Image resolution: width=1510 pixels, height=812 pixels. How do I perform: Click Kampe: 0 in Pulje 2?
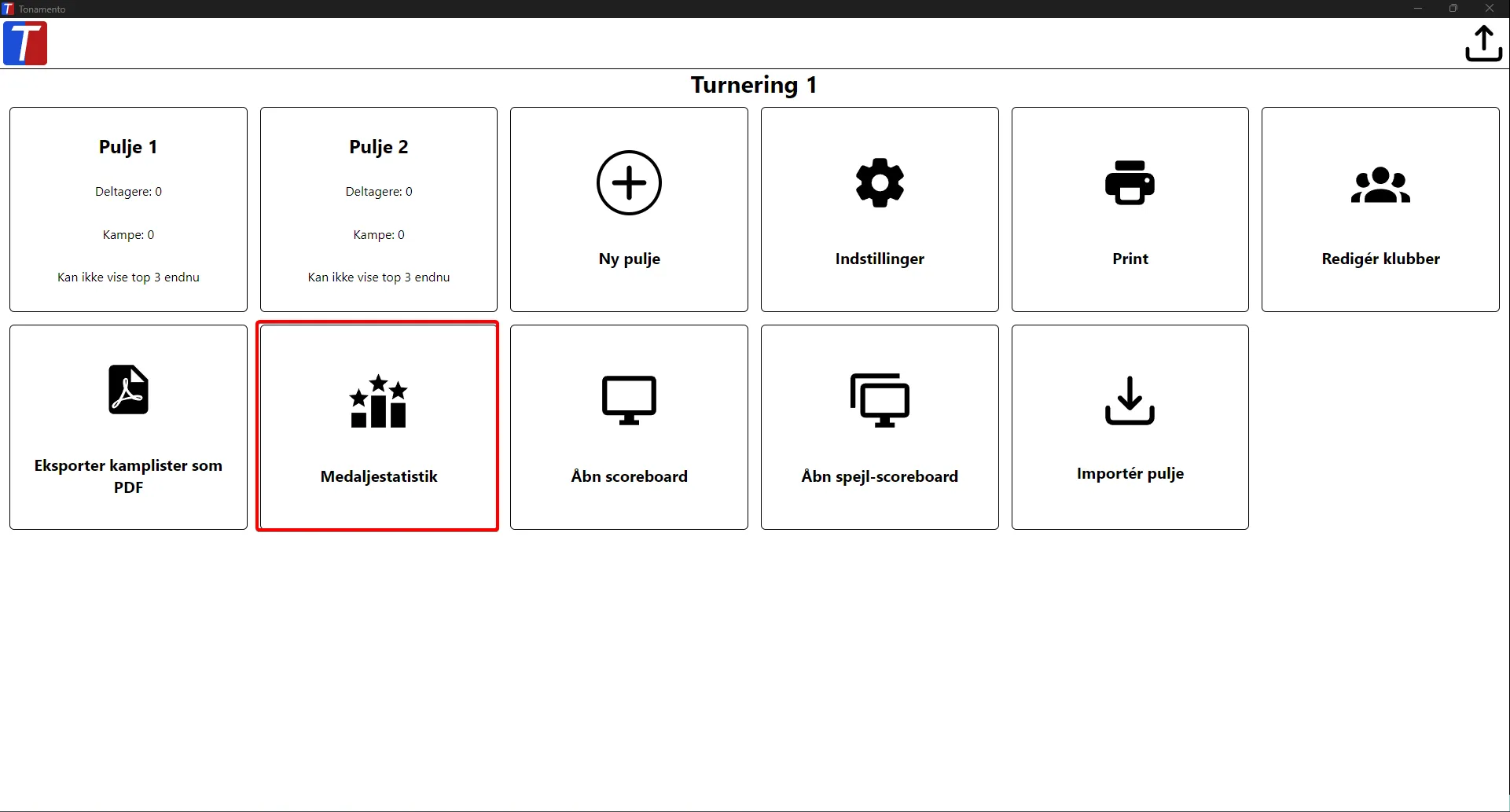click(379, 235)
